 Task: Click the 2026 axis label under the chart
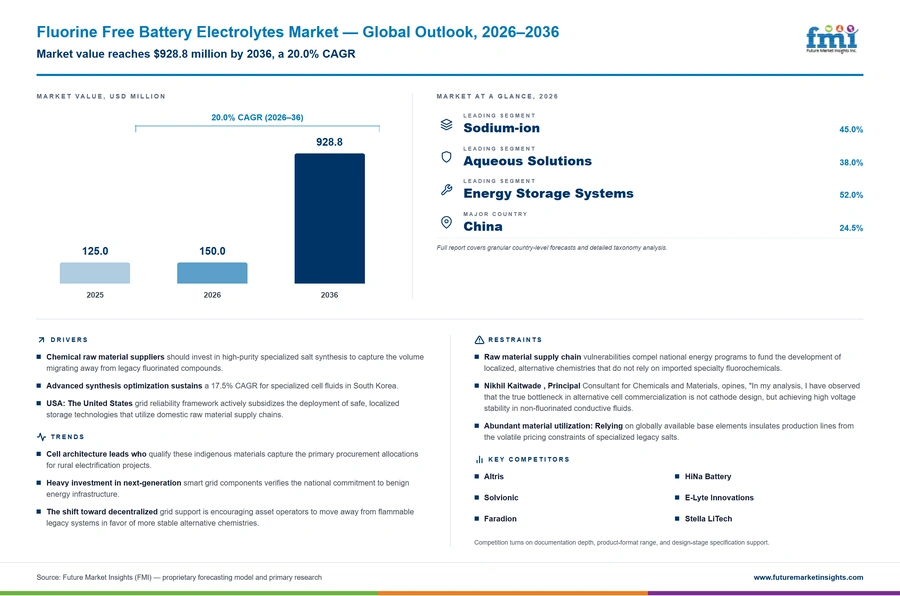[x=212, y=295]
